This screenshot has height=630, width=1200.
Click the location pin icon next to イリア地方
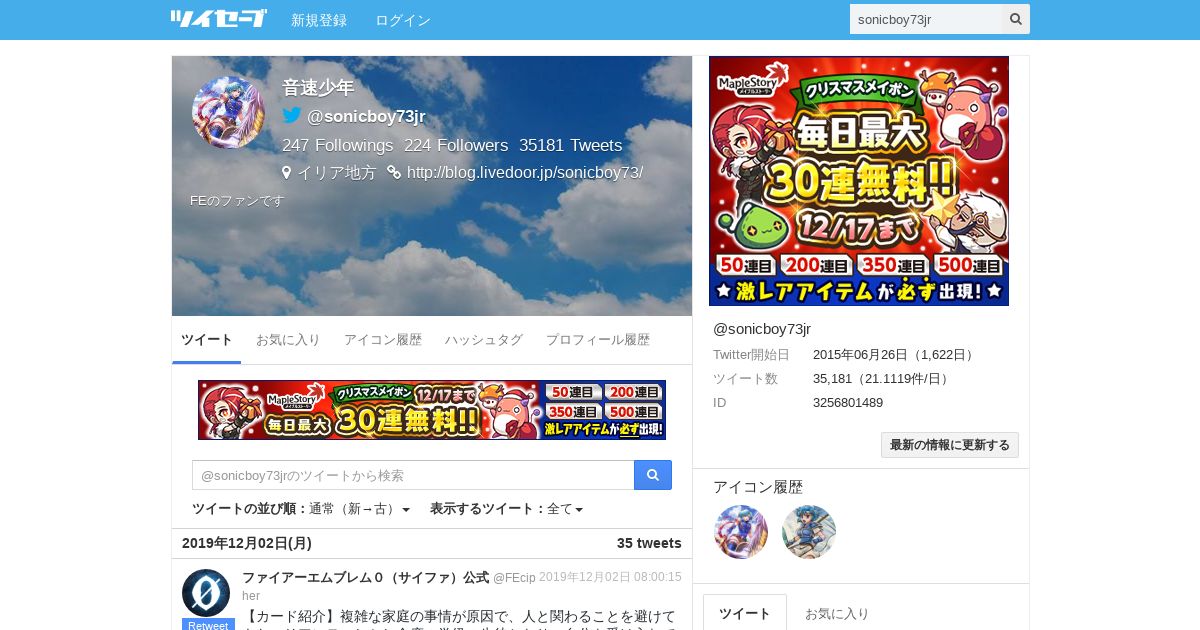tap(287, 172)
